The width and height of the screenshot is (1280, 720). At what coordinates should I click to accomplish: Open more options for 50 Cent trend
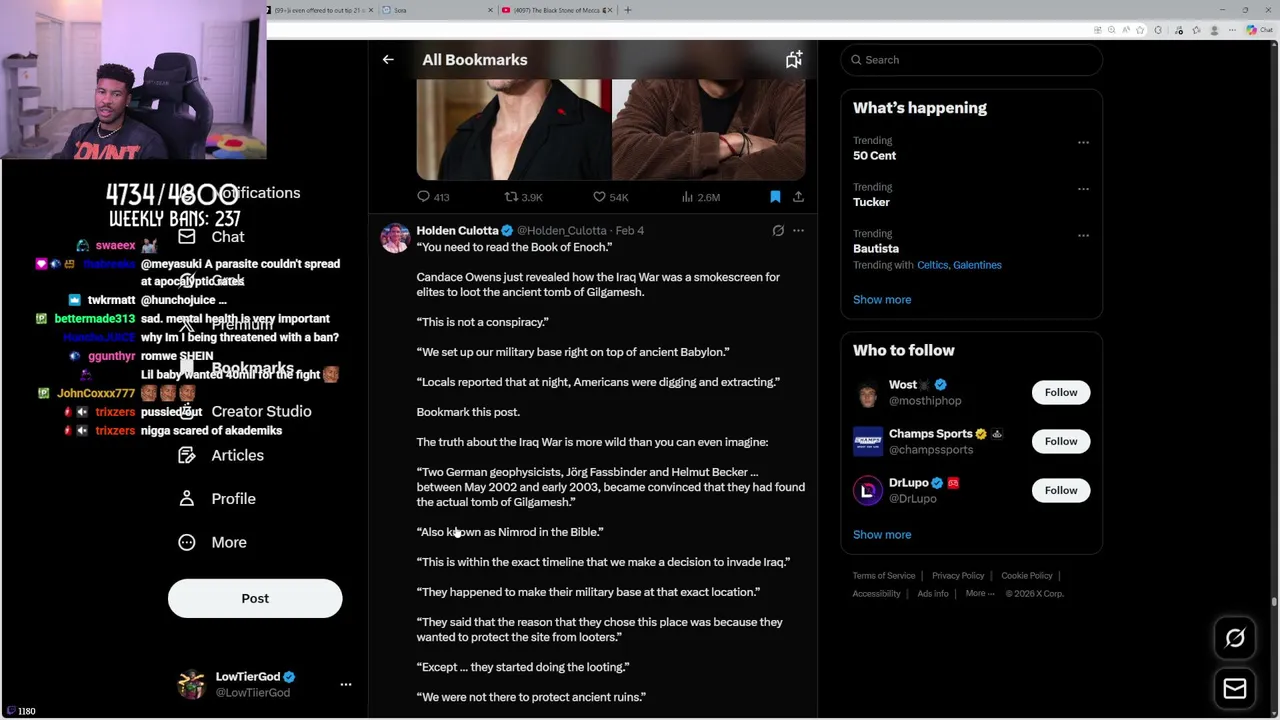1083,142
